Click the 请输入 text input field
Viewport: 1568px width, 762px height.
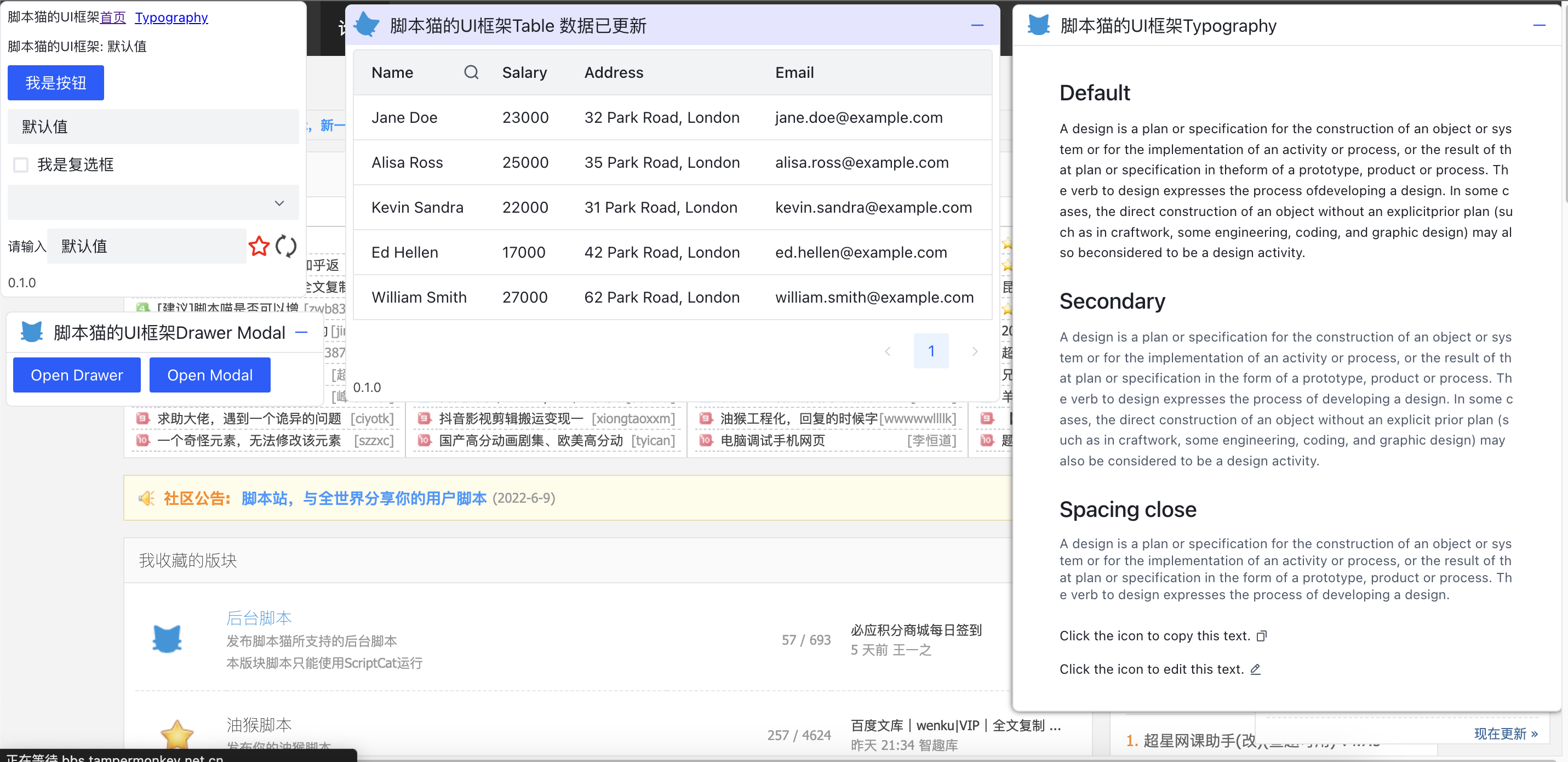[x=146, y=246]
